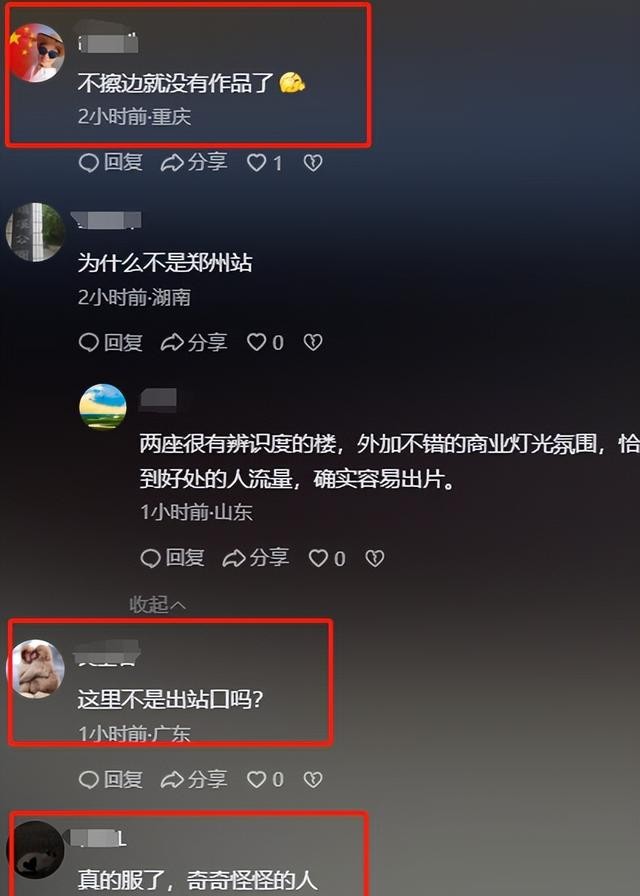Like the 不擦边就没有作品了 comment
Viewport: 640px width, 896px height.
pyautogui.click(x=265, y=163)
